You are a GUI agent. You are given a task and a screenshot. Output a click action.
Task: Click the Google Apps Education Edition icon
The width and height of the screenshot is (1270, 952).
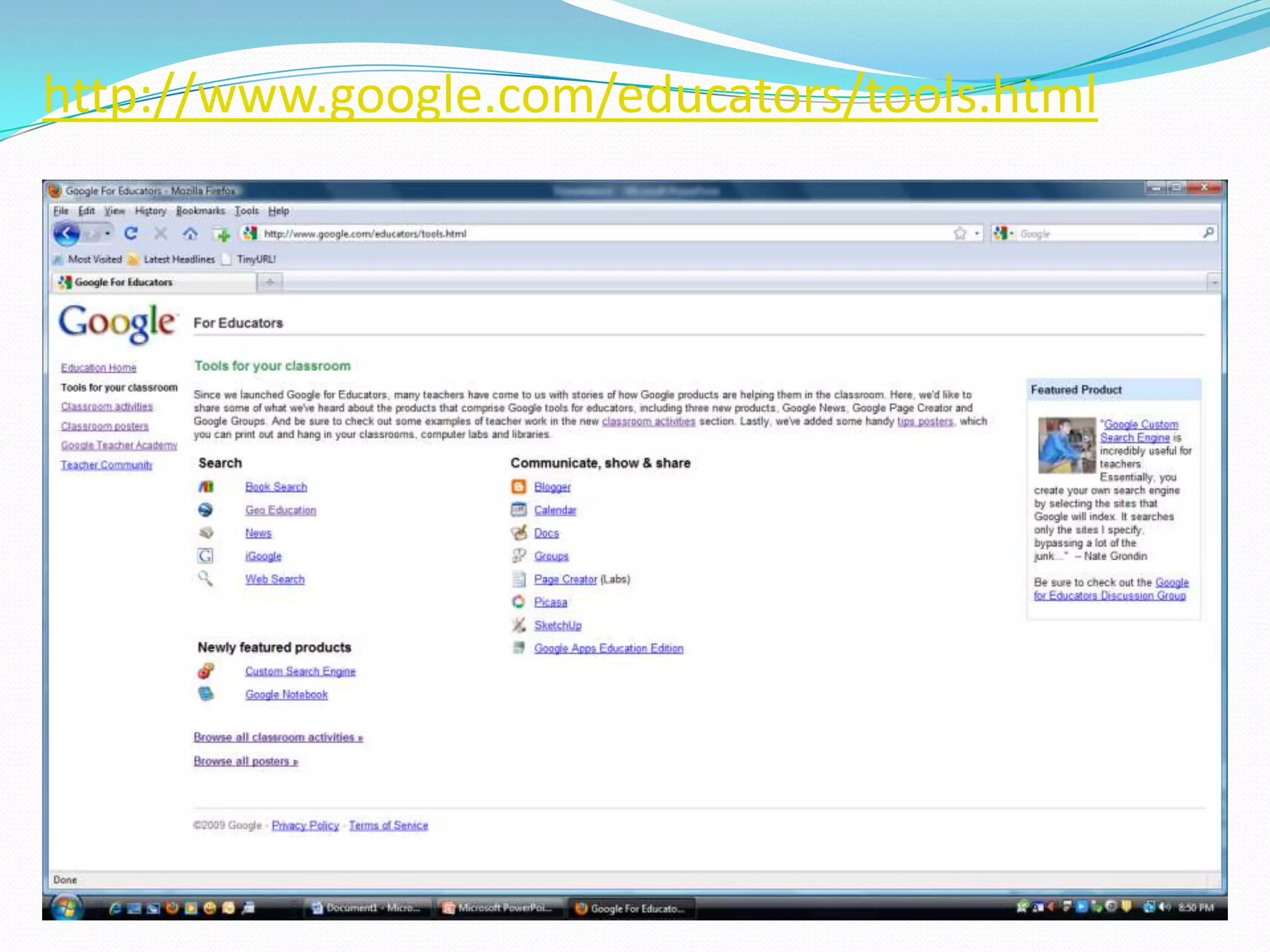coord(518,648)
